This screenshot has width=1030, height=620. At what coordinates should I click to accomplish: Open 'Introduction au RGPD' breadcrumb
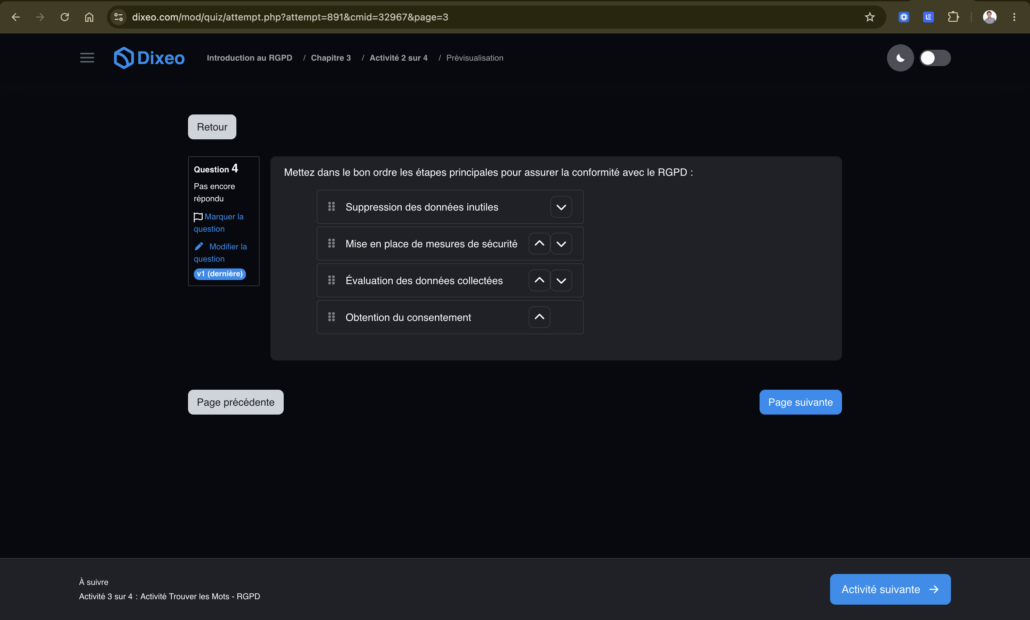[x=250, y=58]
